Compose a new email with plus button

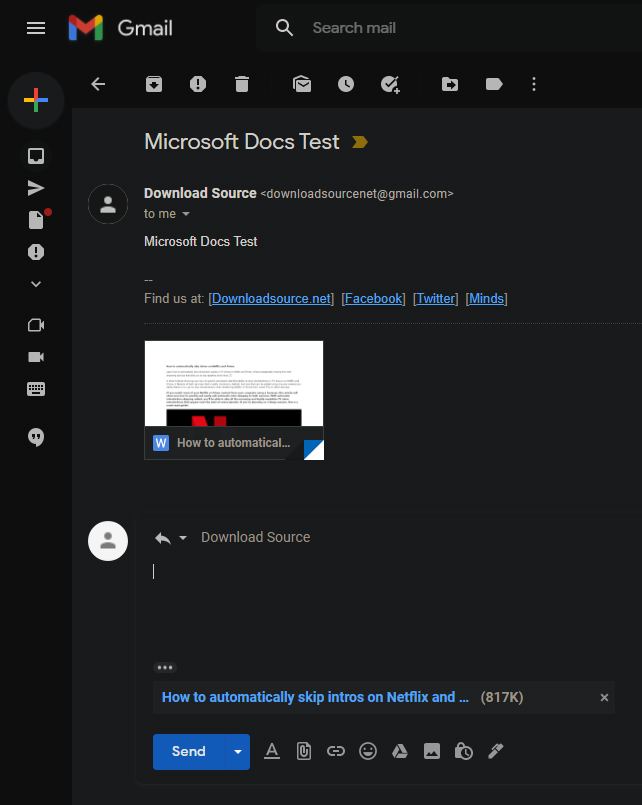click(x=36, y=100)
